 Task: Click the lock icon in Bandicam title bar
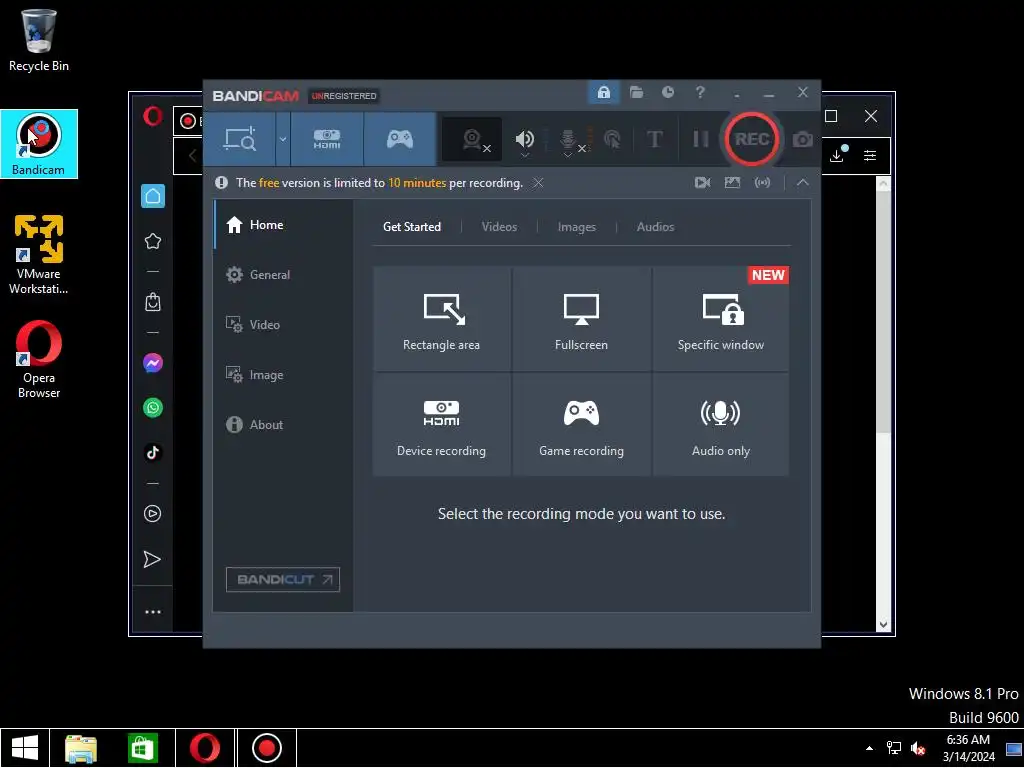[603, 92]
